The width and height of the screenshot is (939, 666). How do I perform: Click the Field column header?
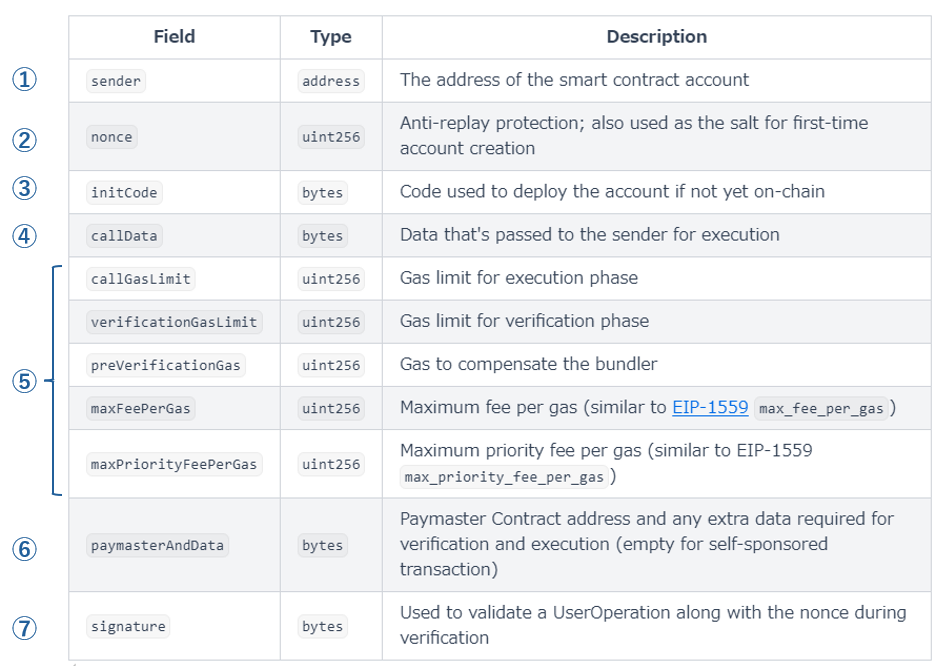coord(174,37)
